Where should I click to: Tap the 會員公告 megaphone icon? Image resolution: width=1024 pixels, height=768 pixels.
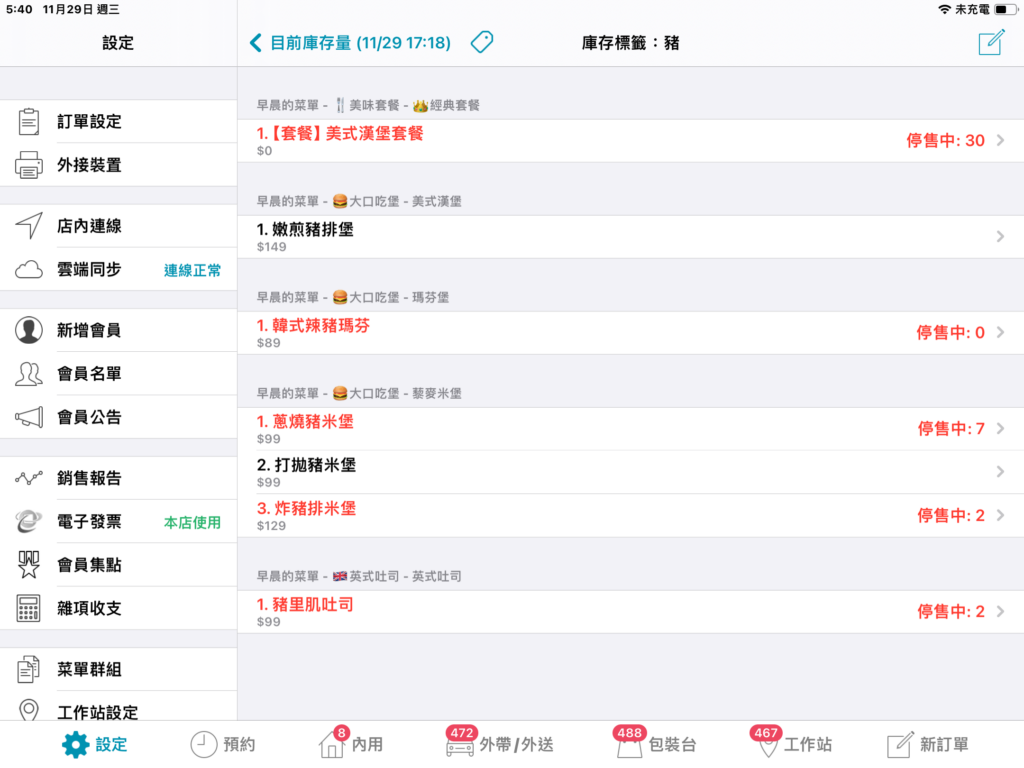click(29, 417)
